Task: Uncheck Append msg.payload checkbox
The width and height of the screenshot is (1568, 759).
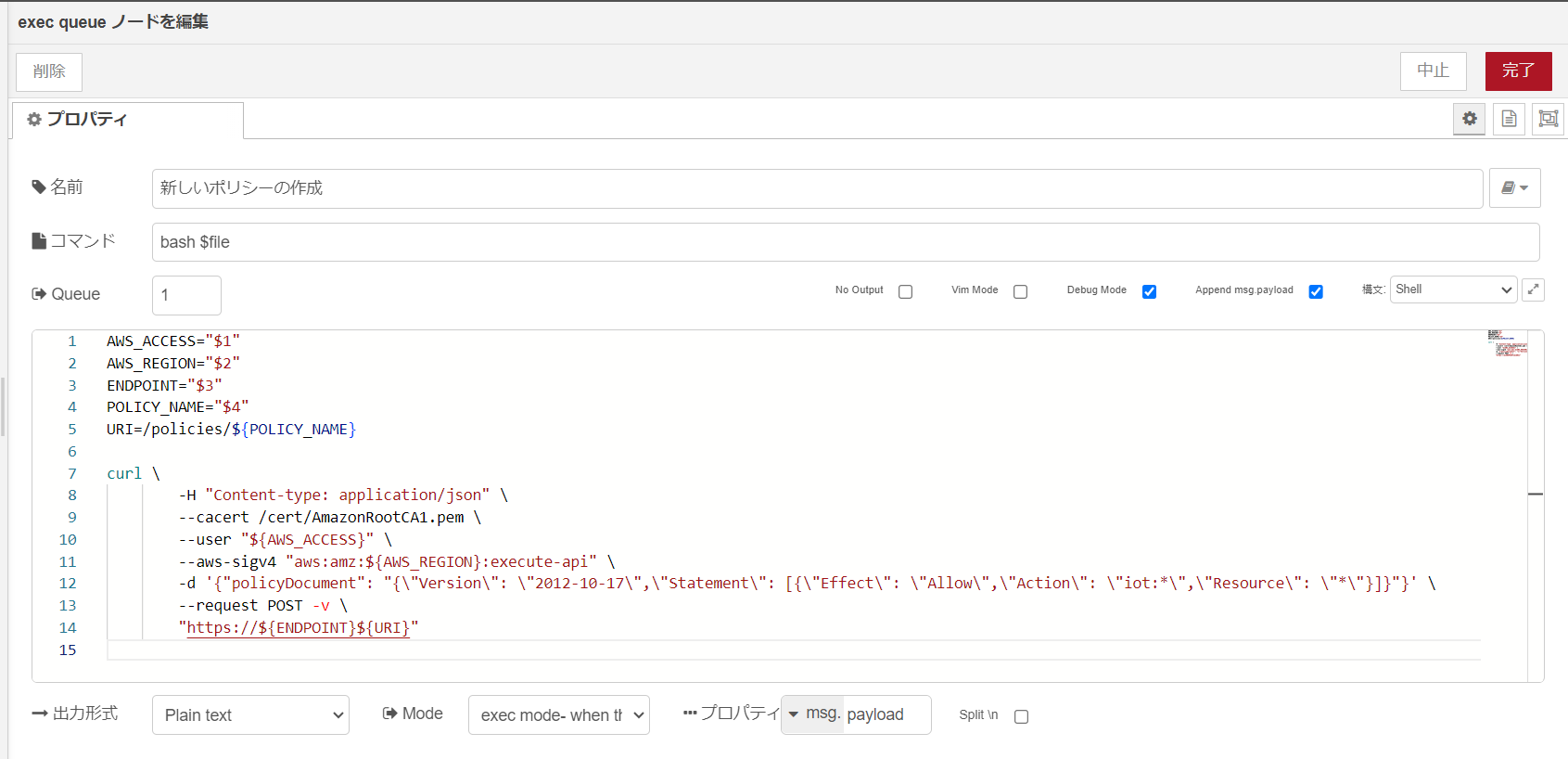Action: 1316,291
